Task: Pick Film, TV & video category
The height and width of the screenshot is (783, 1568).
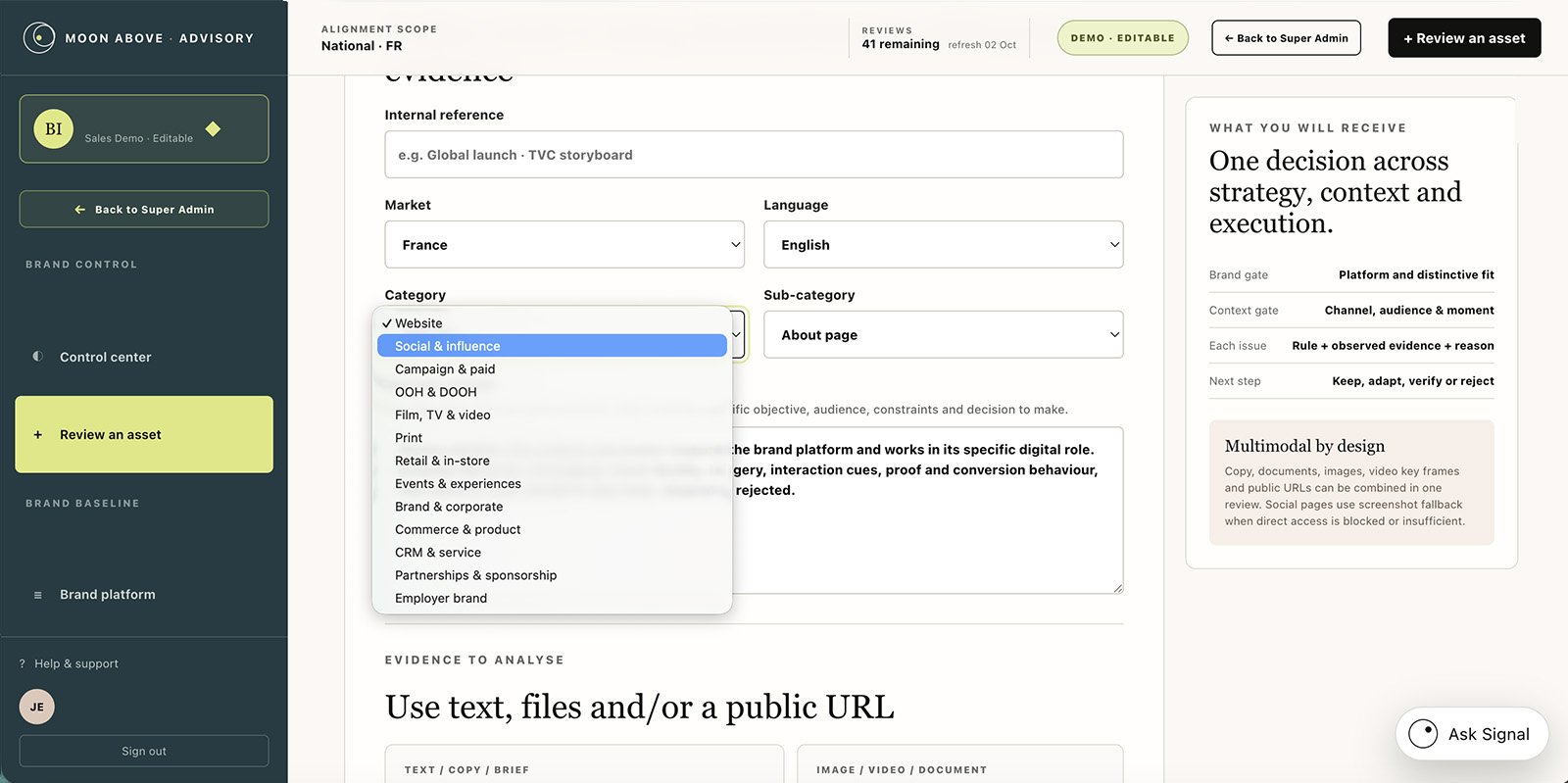Action: tap(552, 416)
